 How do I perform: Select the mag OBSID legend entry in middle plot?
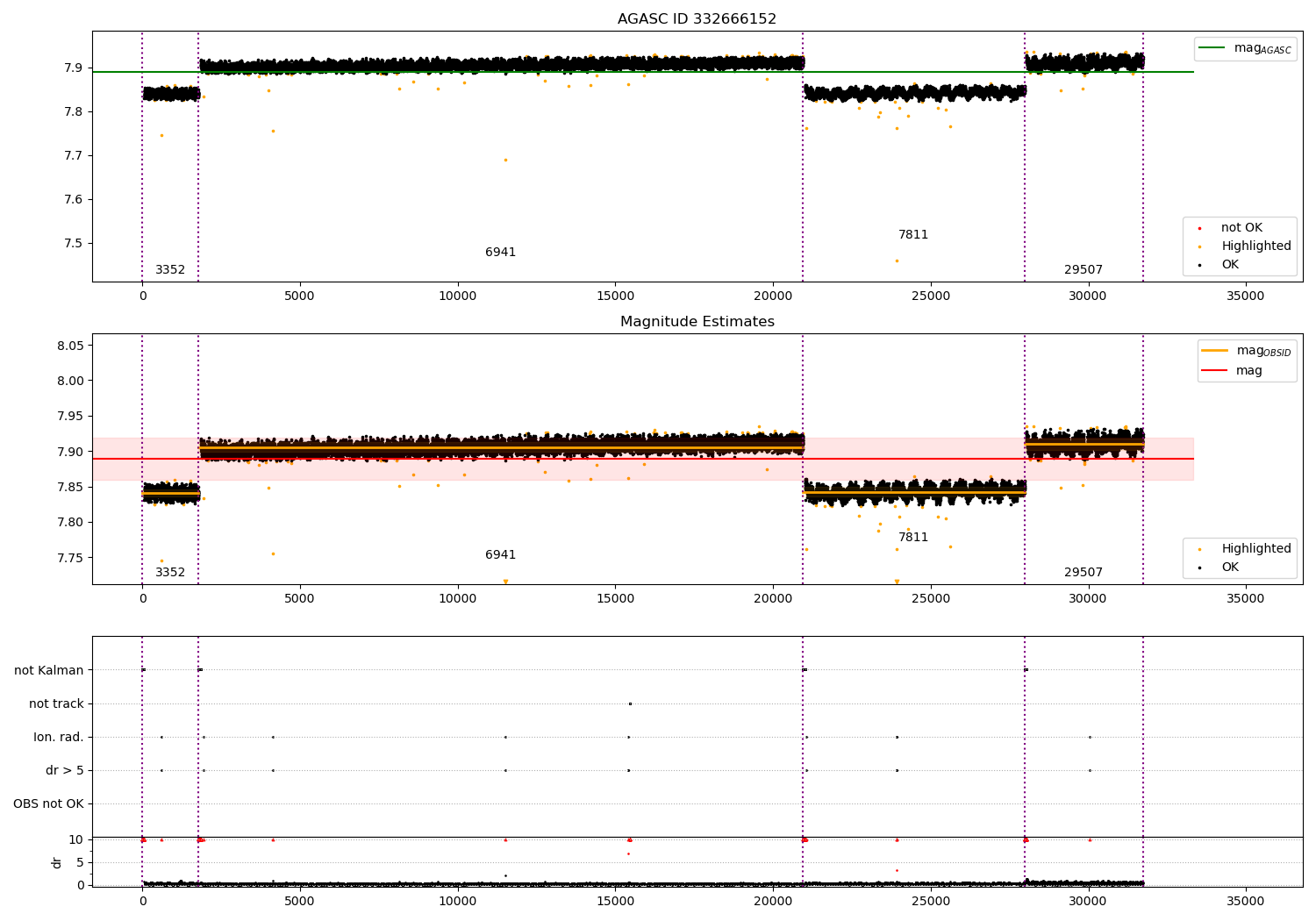tap(1247, 351)
